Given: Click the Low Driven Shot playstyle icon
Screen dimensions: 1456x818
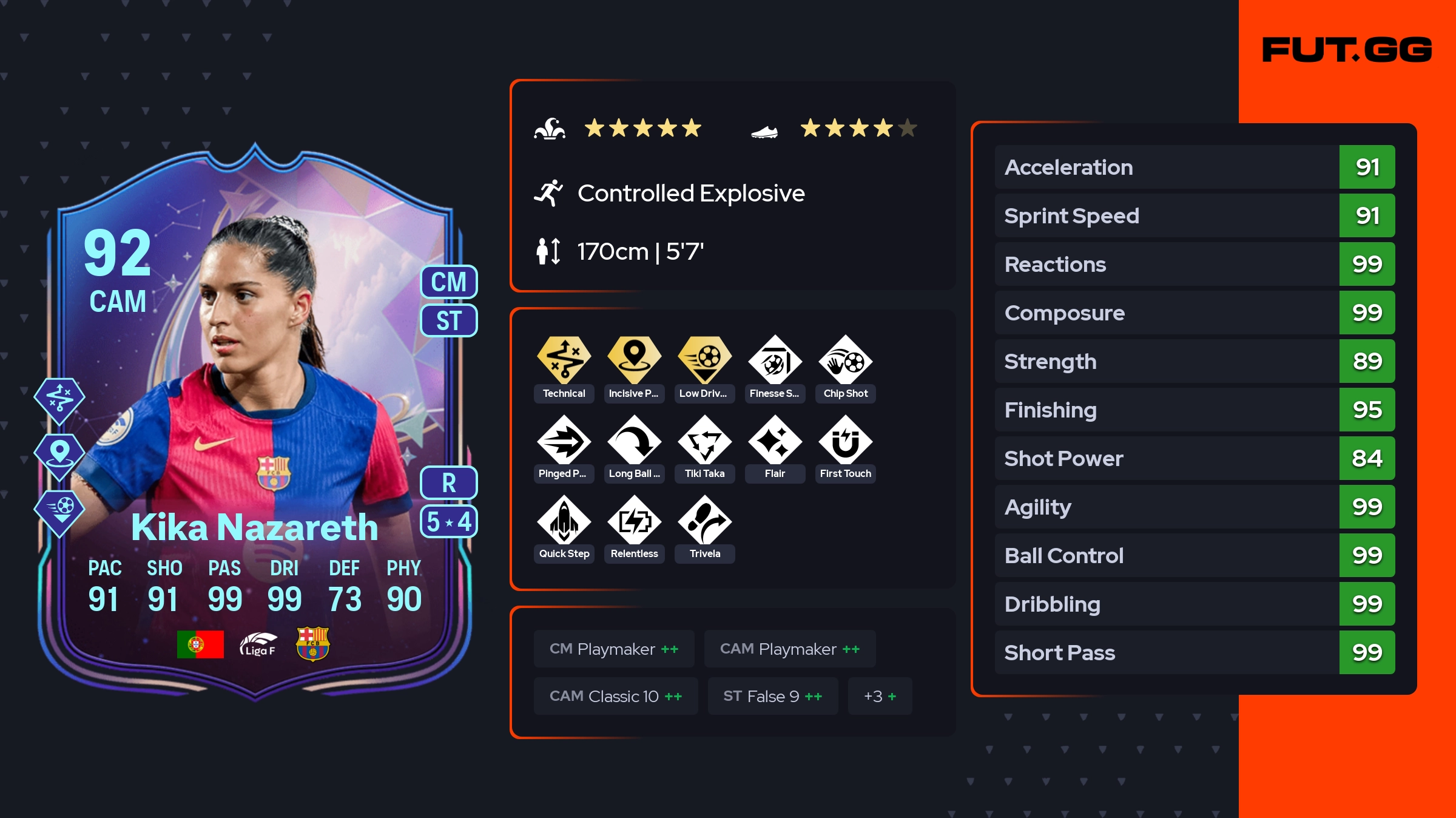Looking at the screenshot, I should 704,360.
